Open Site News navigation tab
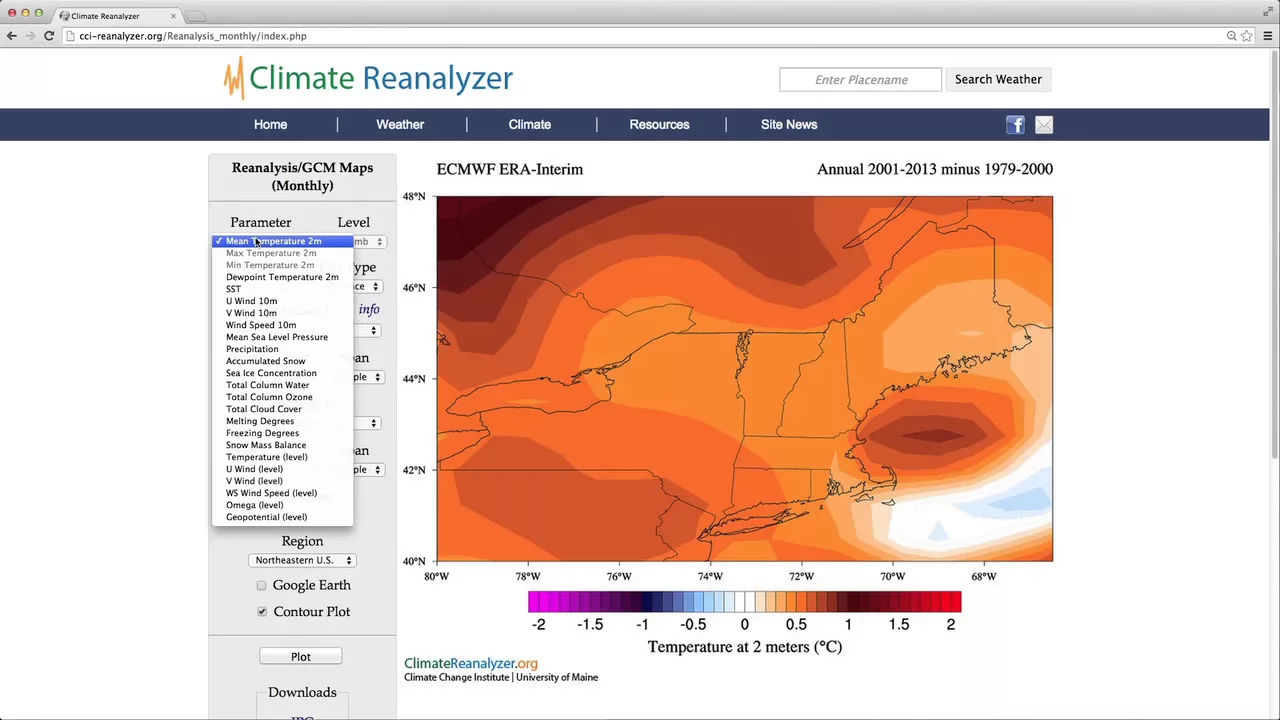The image size is (1280, 720). [x=789, y=125]
